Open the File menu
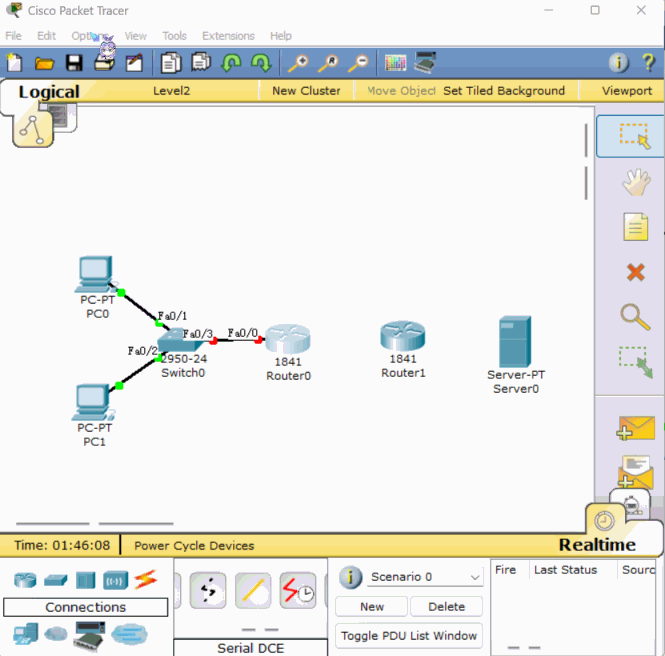Viewport: 665px width, 656px height. (x=14, y=36)
